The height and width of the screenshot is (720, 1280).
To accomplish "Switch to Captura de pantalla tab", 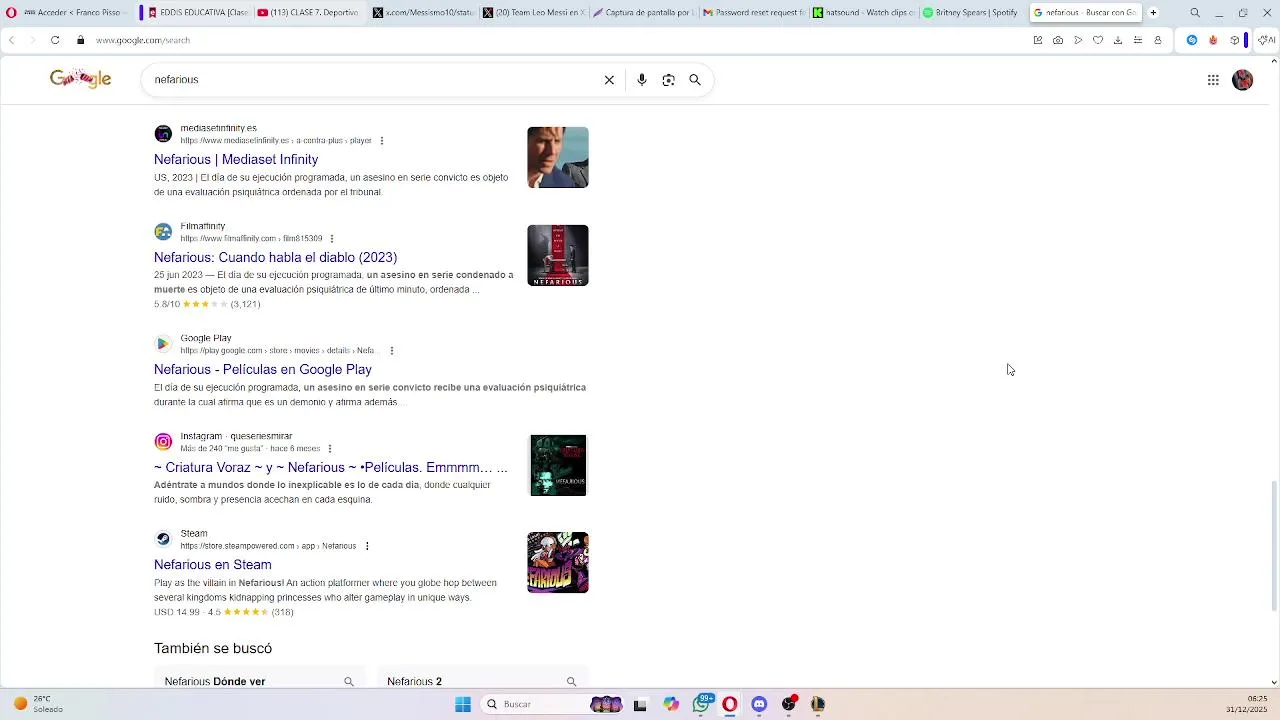I will 642,13.
